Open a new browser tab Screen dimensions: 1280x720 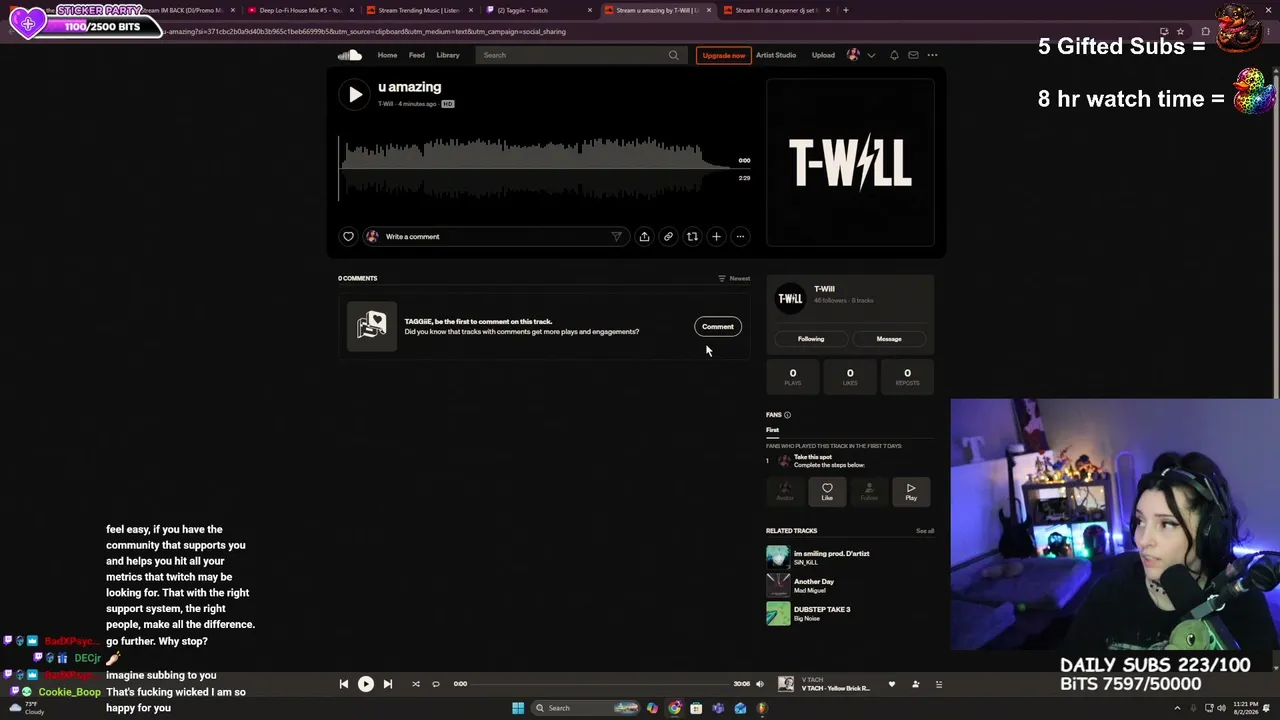pos(846,10)
